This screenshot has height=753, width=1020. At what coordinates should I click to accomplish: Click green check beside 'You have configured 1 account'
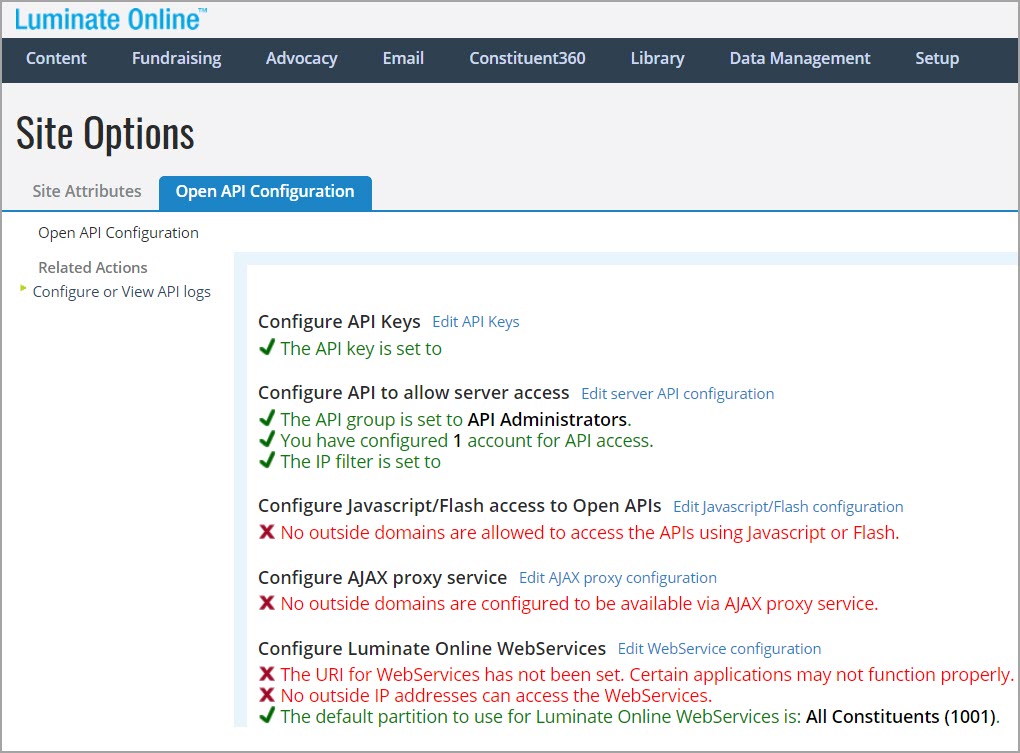tap(267, 439)
